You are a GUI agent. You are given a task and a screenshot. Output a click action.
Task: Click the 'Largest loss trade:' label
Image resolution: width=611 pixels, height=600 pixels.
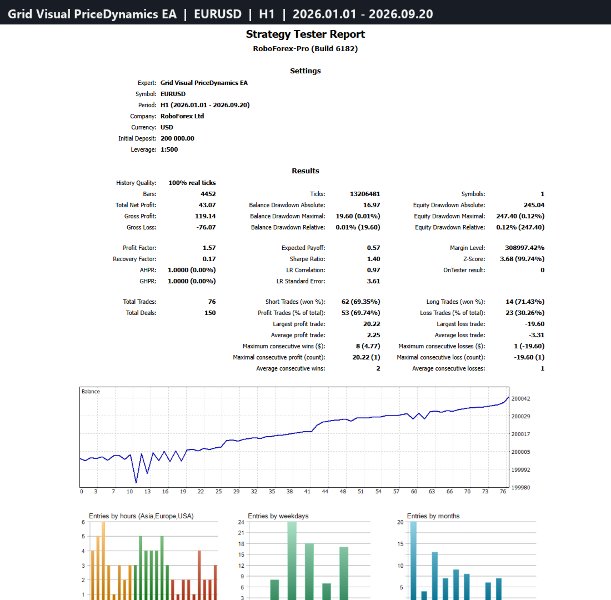coord(461,324)
